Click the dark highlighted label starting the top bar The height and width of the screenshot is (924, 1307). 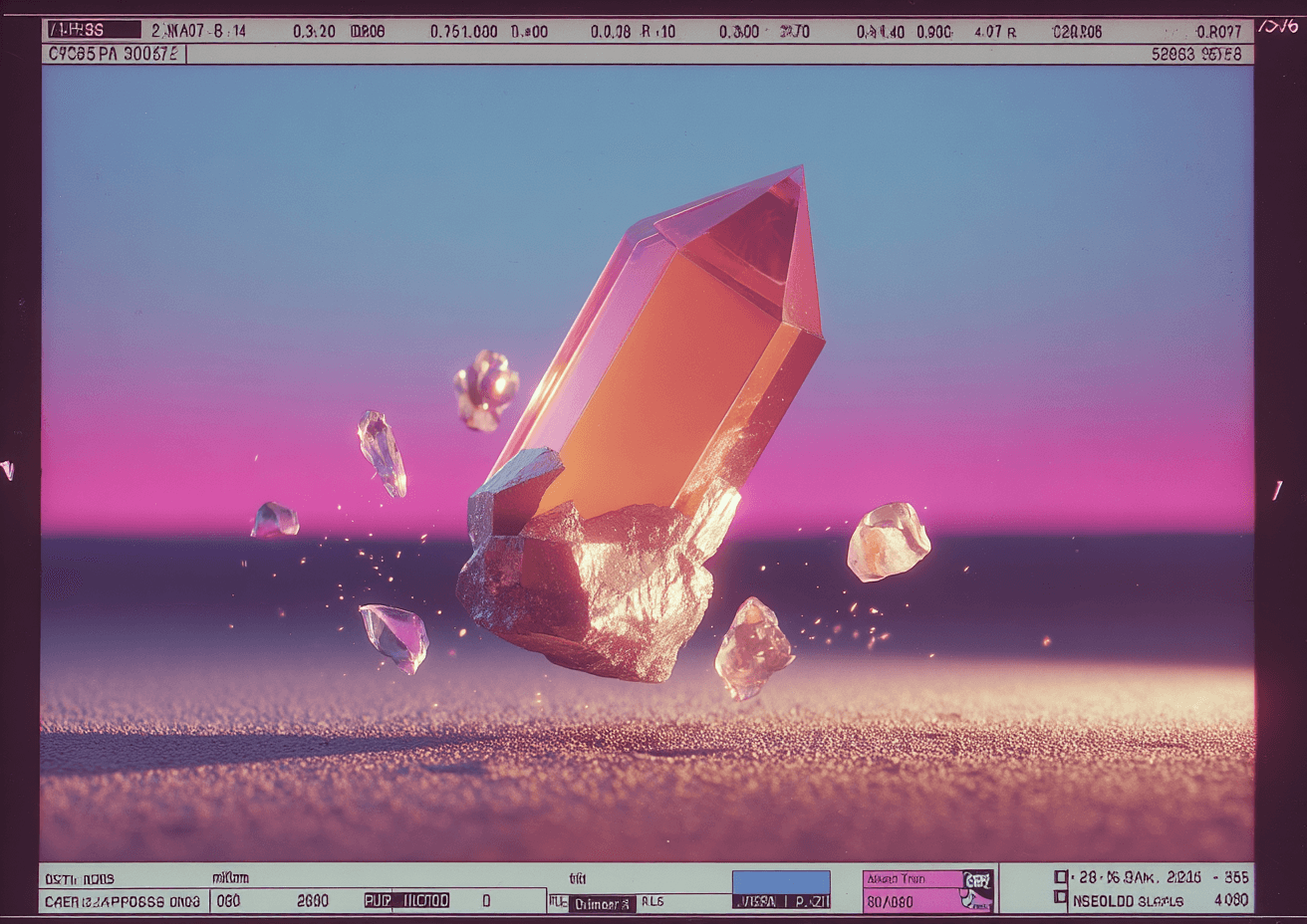click(x=94, y=30)
